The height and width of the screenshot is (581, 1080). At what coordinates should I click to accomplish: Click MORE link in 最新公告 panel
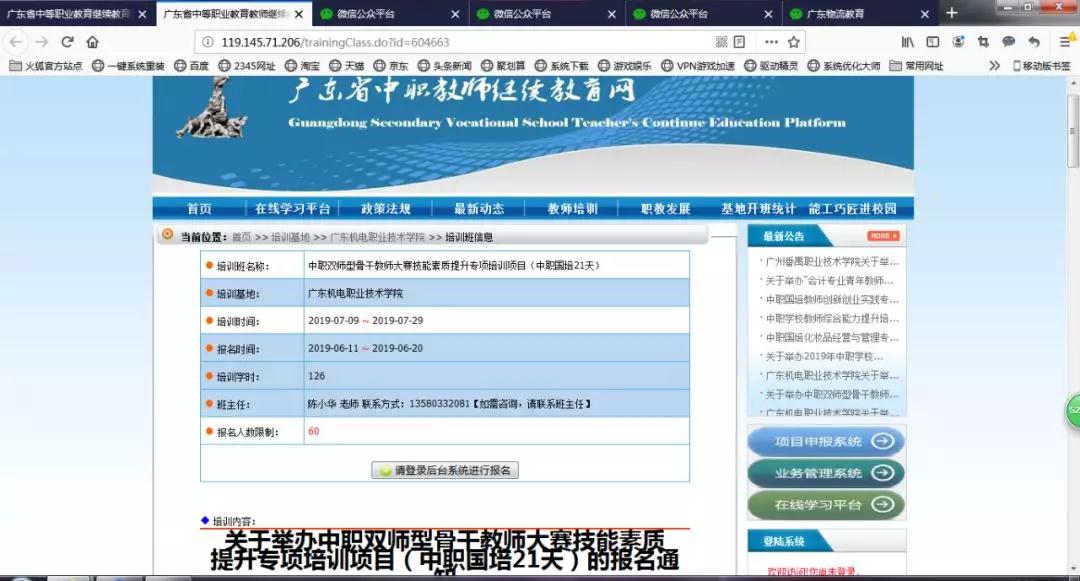click(883, 236)
